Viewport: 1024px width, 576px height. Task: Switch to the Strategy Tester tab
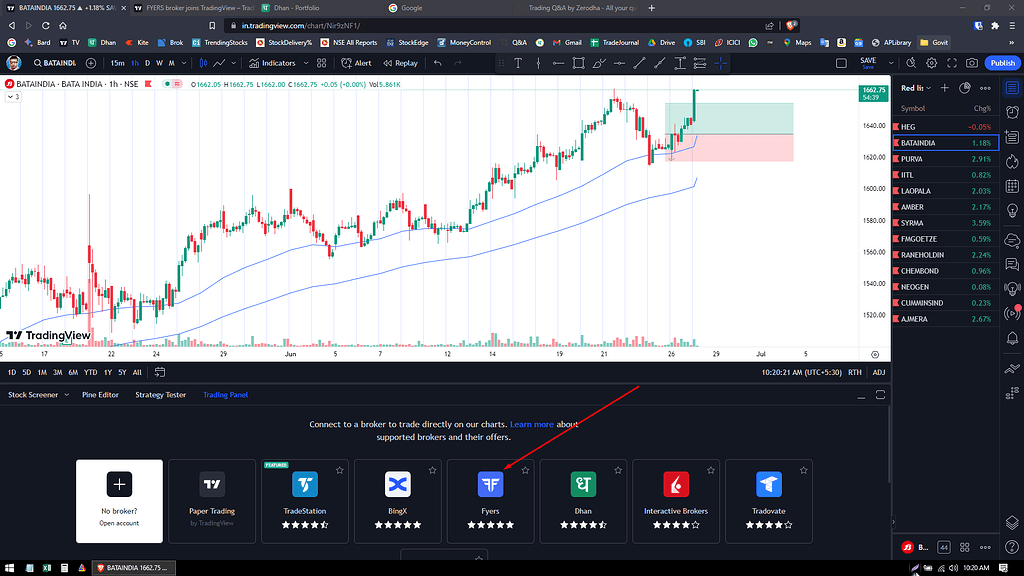[x=160, y=394]
